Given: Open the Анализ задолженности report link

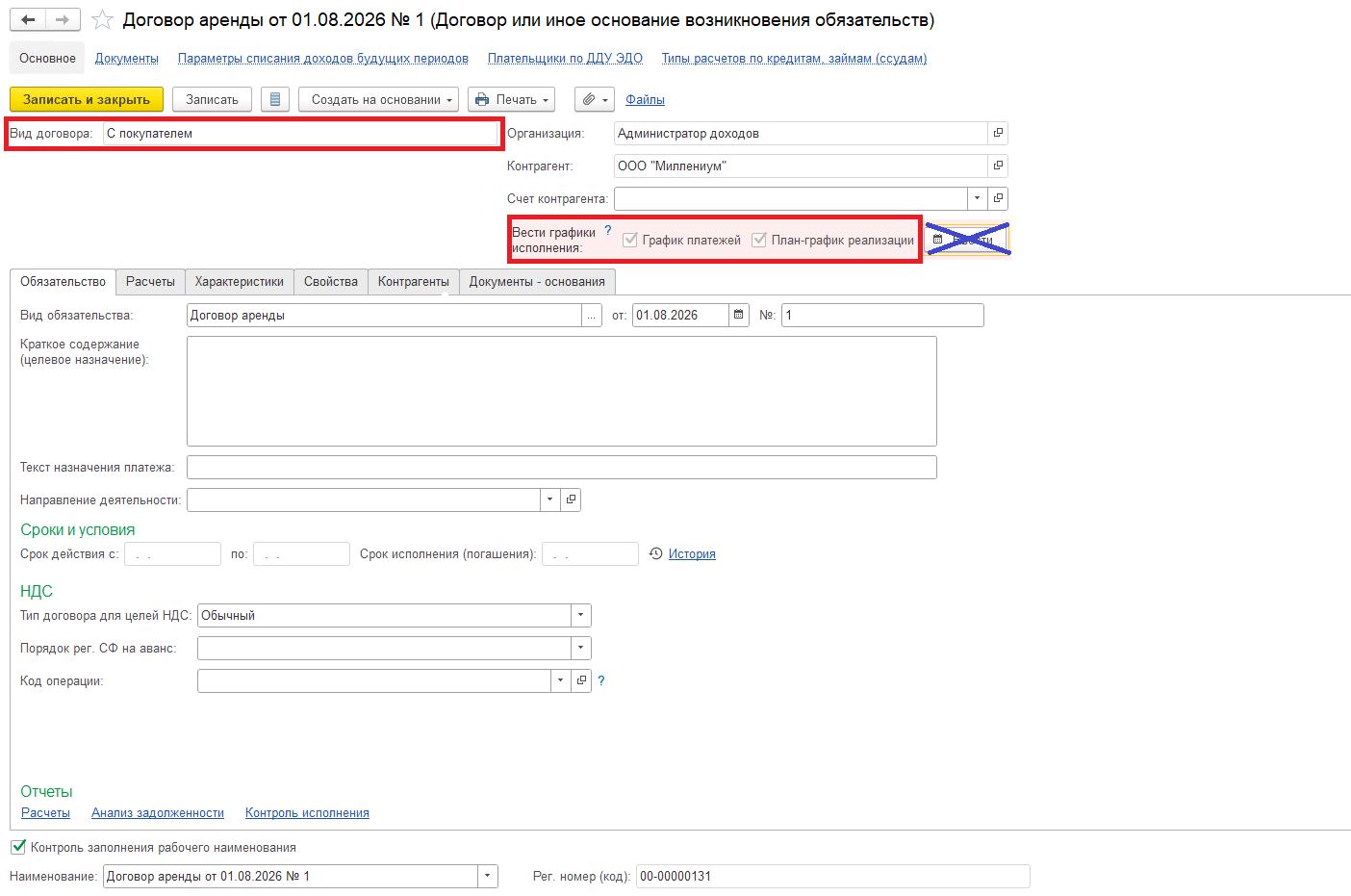Looking at the screenshot, I should 158,812.
